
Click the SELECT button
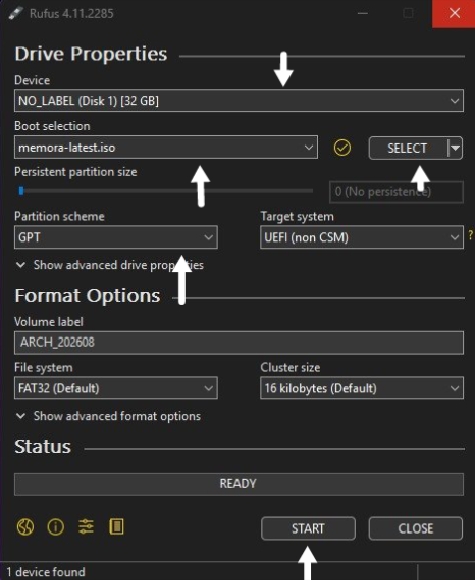407,148
